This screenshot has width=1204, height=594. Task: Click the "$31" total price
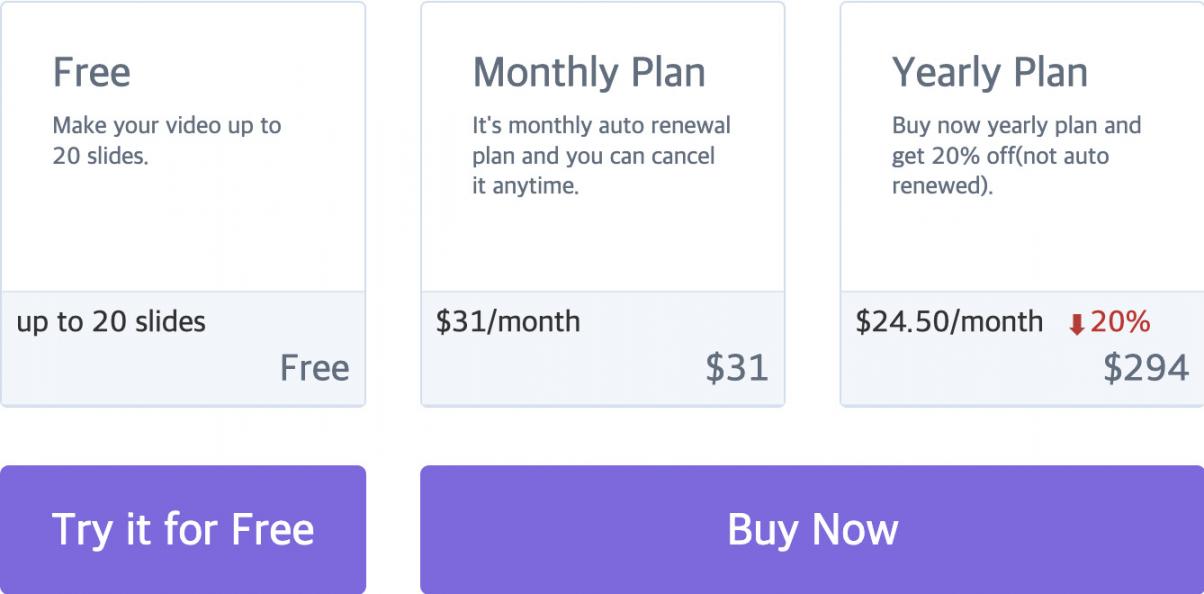736,368
